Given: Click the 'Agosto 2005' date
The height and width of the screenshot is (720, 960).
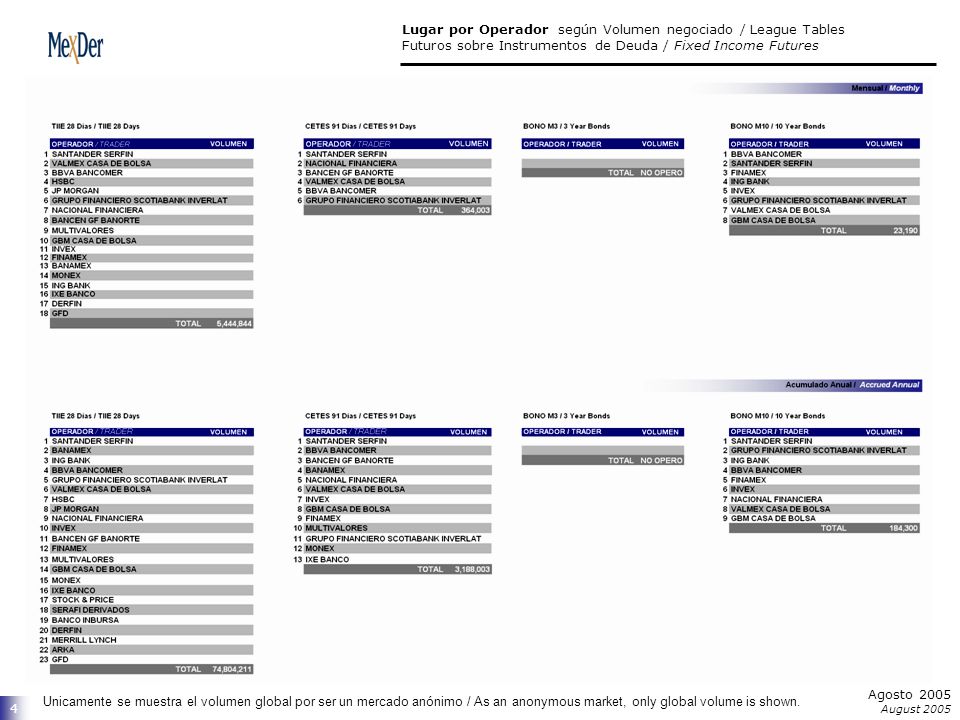Looking at the screenshot, I should (x=909, y=694).
